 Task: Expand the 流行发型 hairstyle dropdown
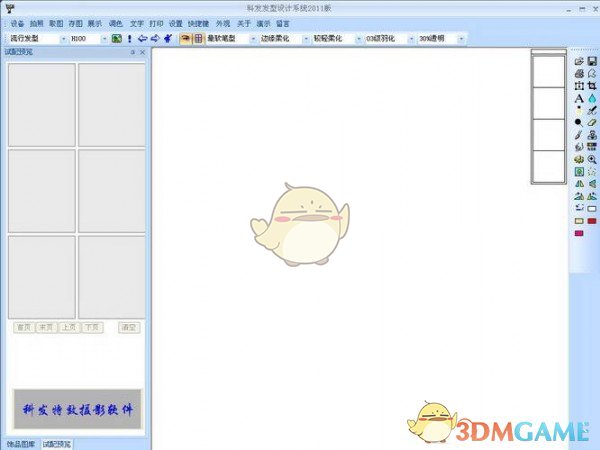click(63, 39)
